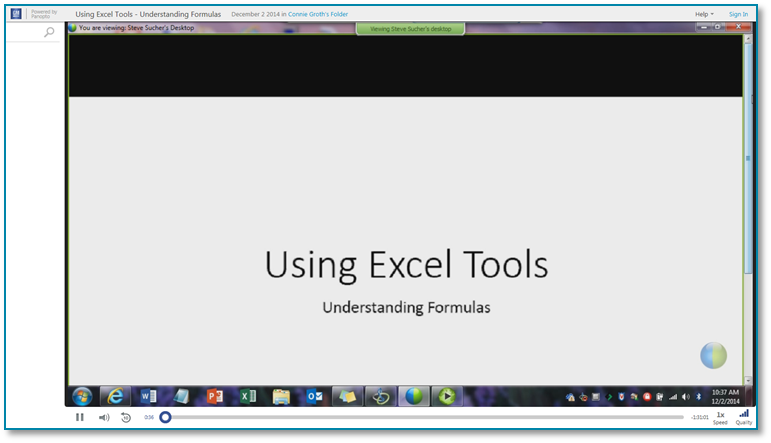Open Outlook from the taskbar
771x443 pixels.
pos(314,396)
